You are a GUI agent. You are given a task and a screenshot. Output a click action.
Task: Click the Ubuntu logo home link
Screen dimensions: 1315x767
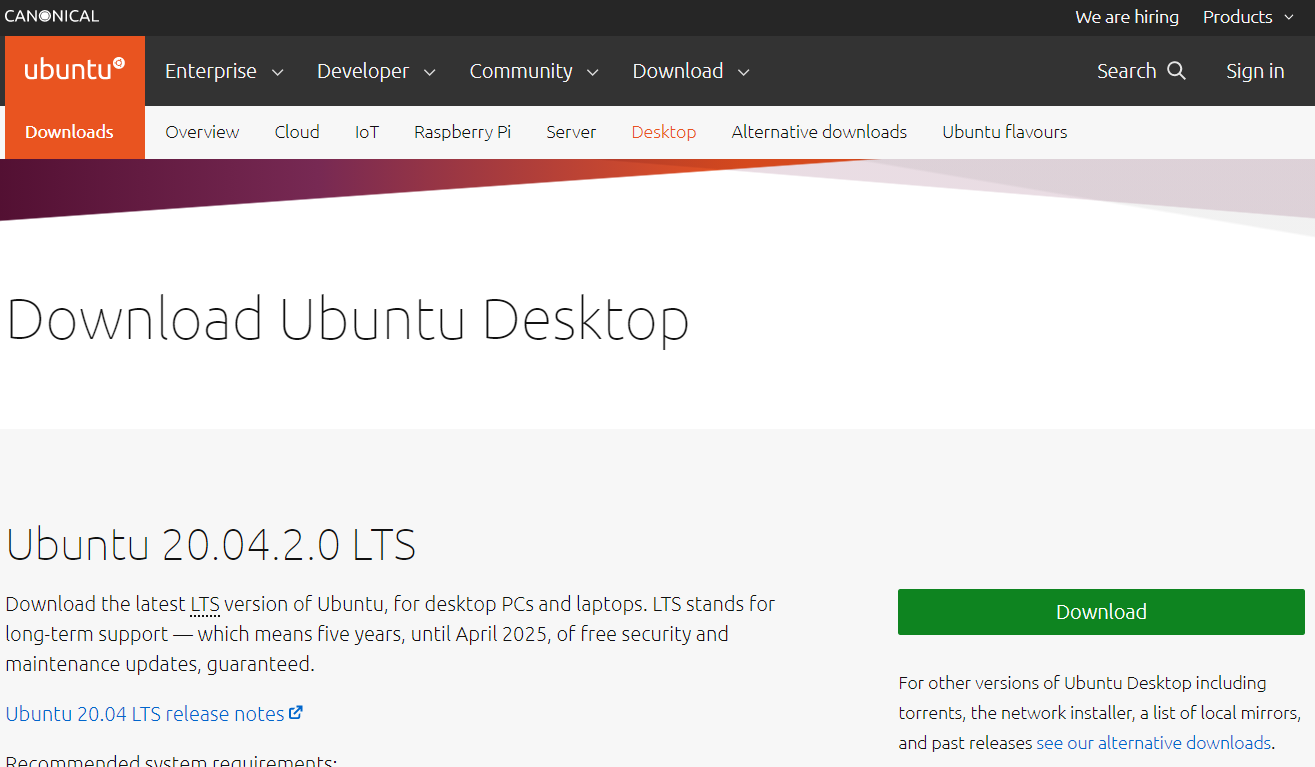[75, 70]
